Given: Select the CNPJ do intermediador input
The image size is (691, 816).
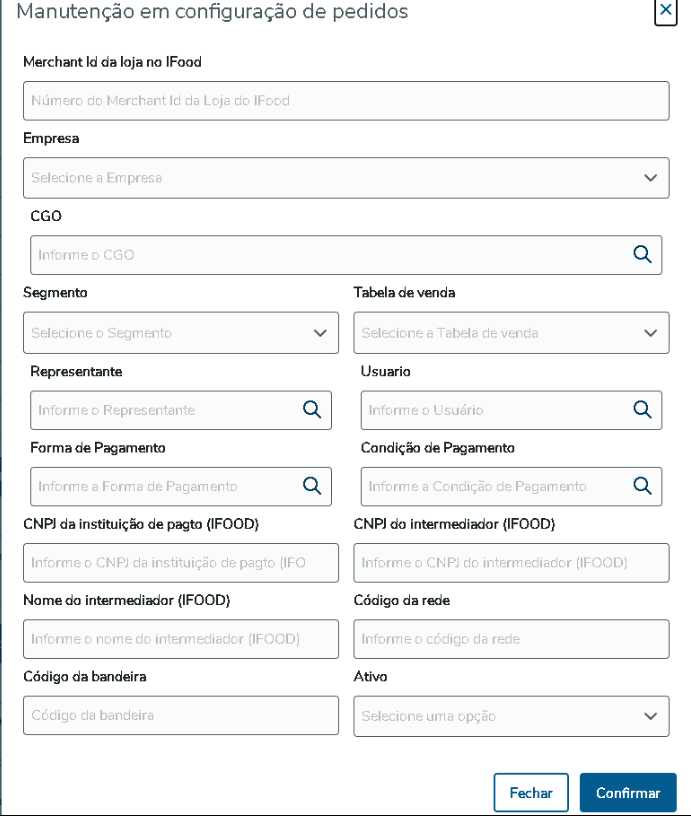Looking at the screenshot, I should click(x=510, y=563).
